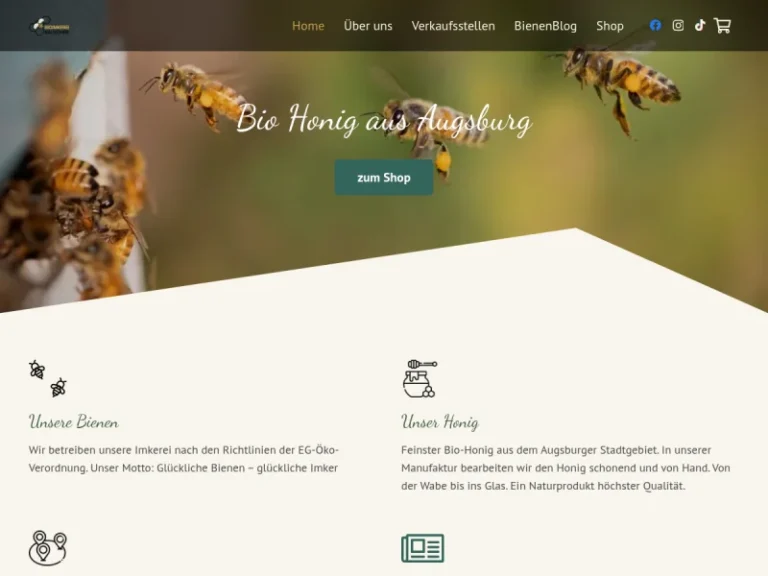This screenshot has width=768, height=576.
Task: Click the Bio Honig aus Augsburg title
Action: pos(384,119)
